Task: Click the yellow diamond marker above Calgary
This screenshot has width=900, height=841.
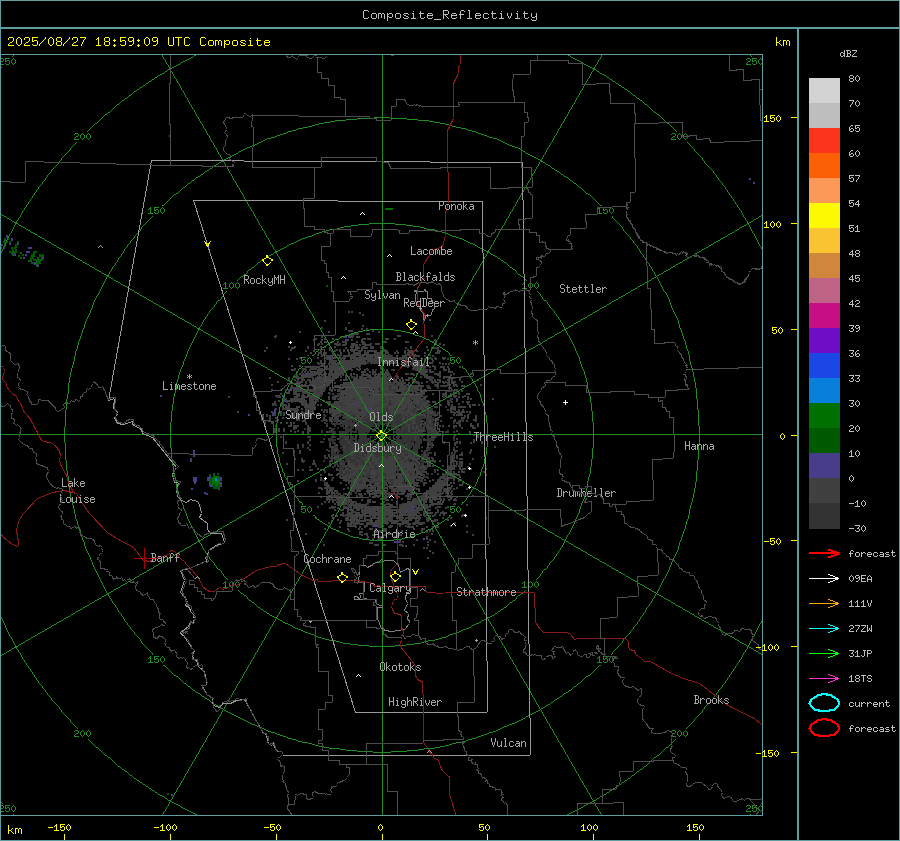Action: click(395, 576)
